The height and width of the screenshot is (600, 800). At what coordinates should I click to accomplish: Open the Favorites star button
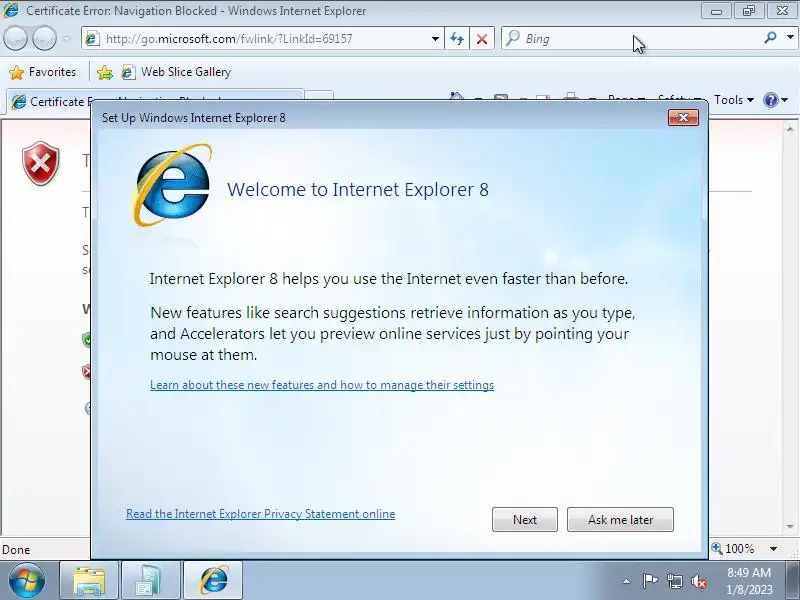click(x=43, y=72)
